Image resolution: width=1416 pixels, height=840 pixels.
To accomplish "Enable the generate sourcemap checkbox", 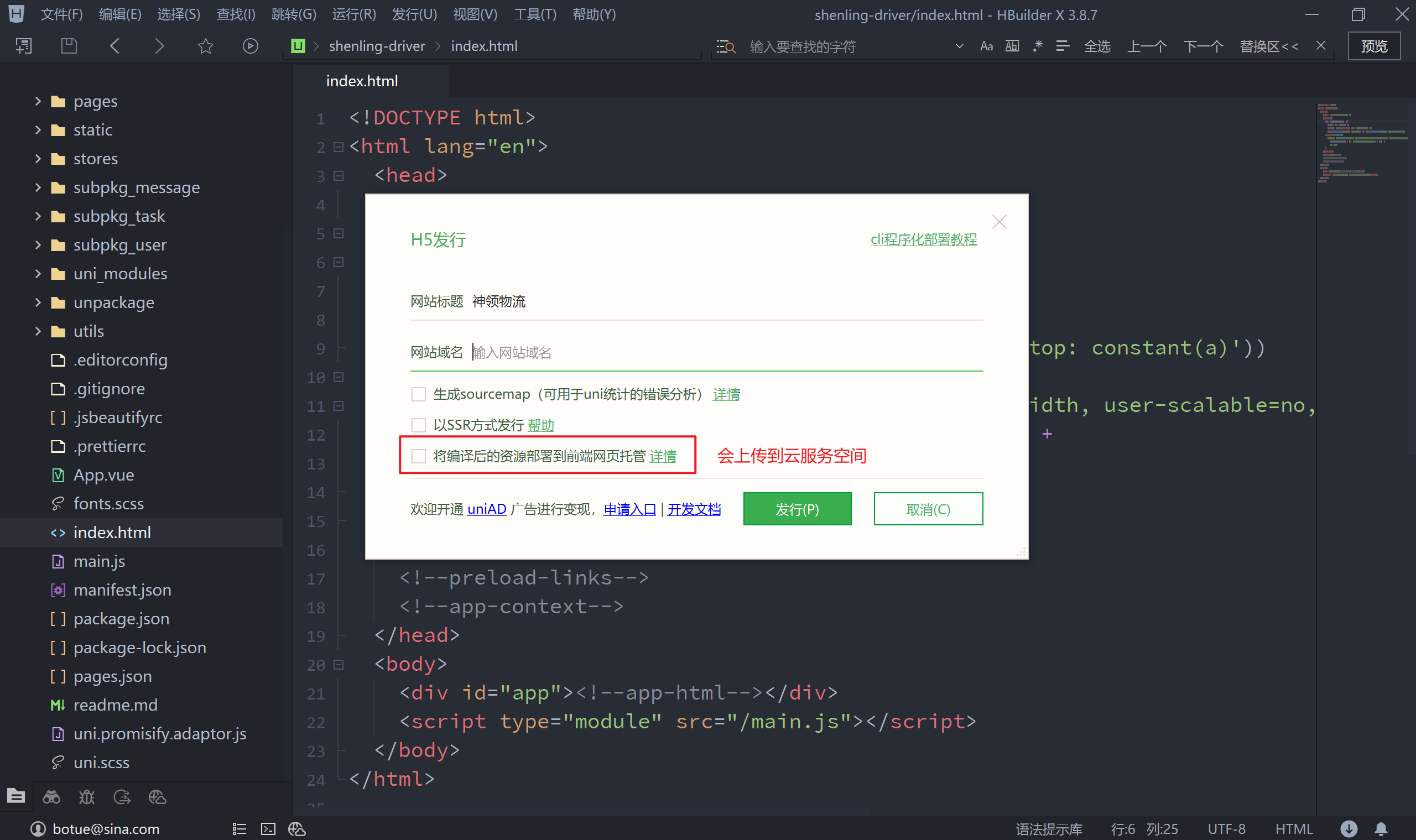I will (x=418, y=394).
